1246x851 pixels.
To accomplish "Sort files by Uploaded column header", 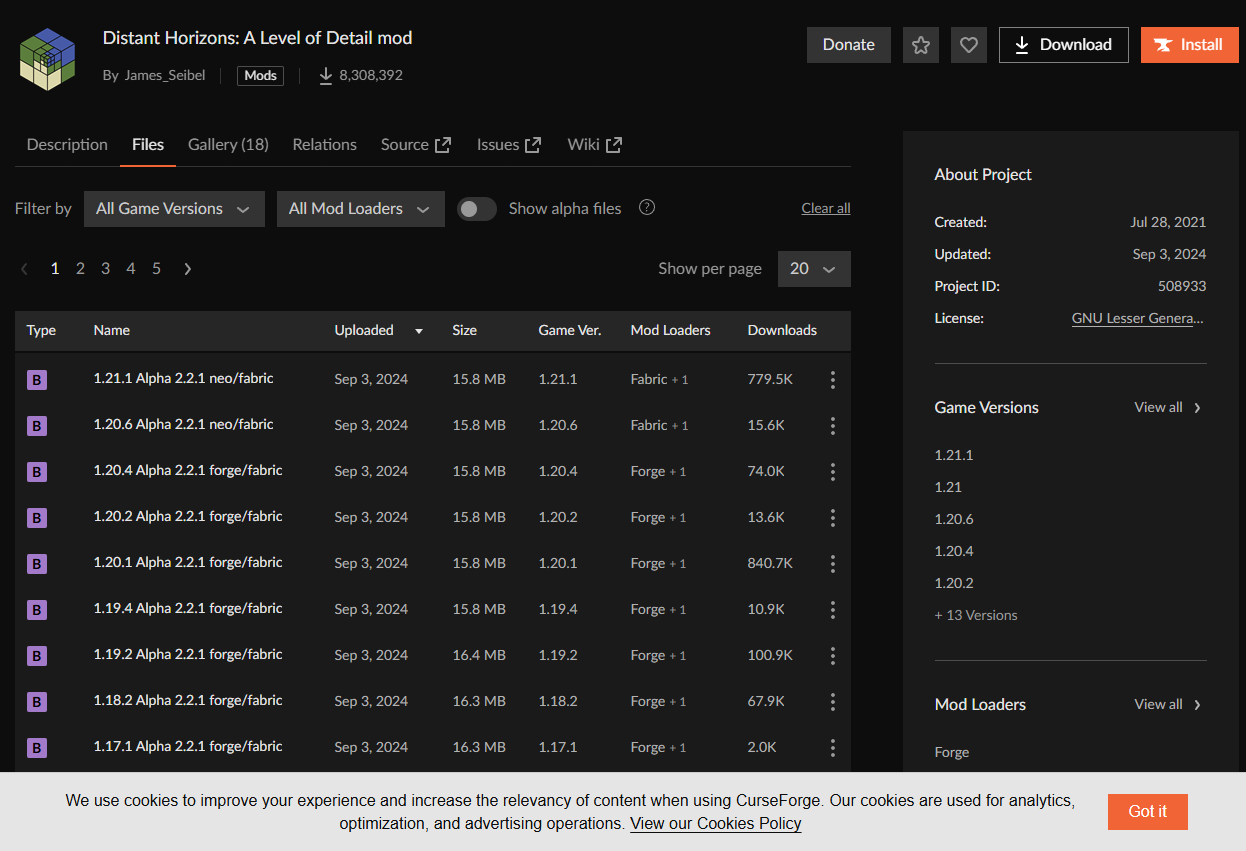I will (x=365, y=331).
